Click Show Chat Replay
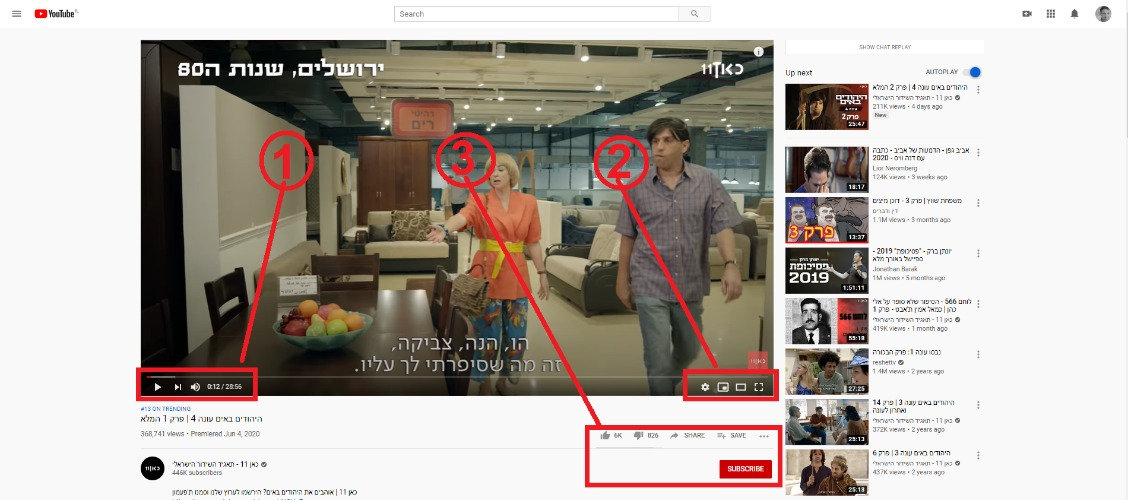The height and width of the screenshot is (500, 1128). pyautogui.click(x=885, y=47)
